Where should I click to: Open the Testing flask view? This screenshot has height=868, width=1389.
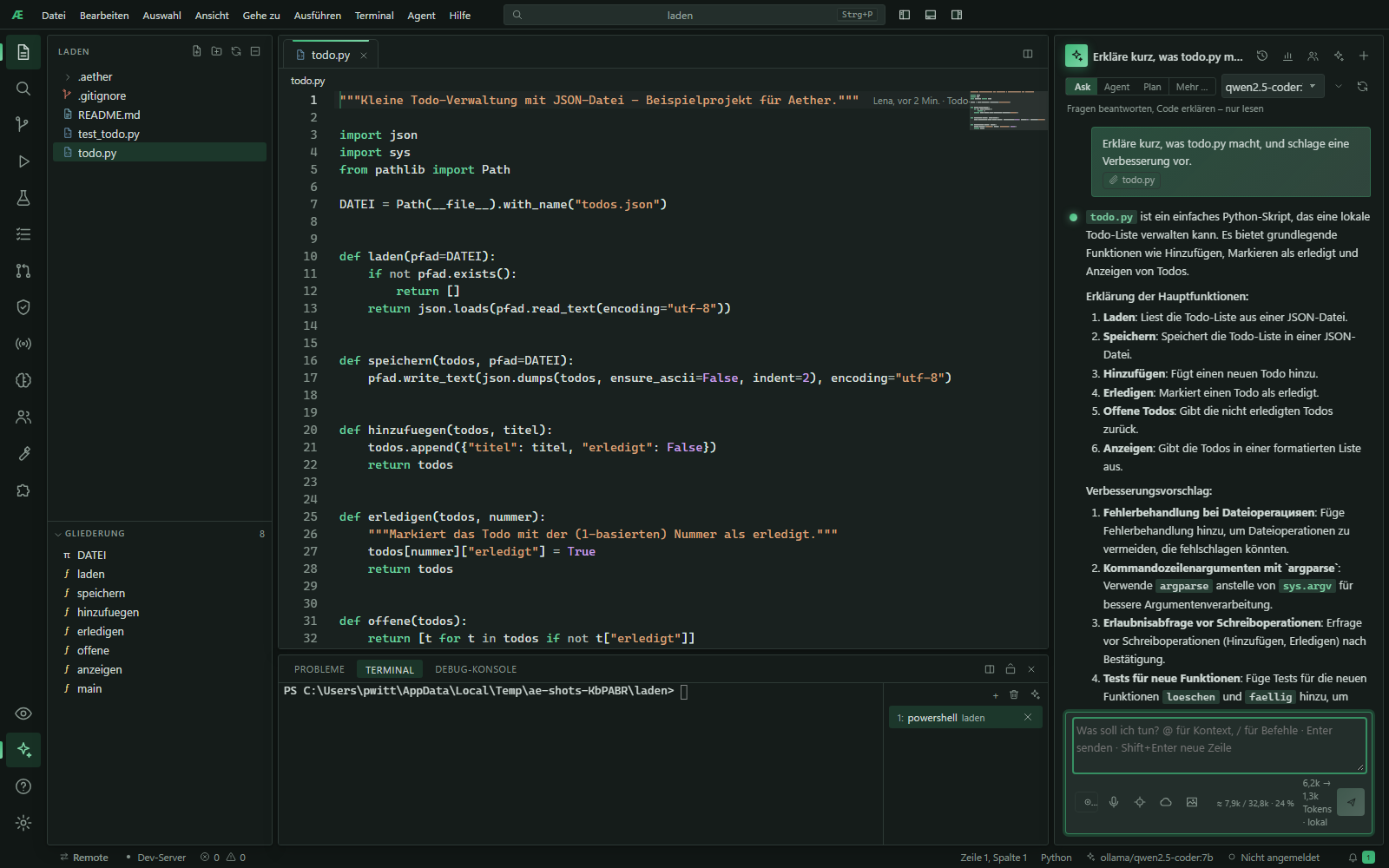23,198
